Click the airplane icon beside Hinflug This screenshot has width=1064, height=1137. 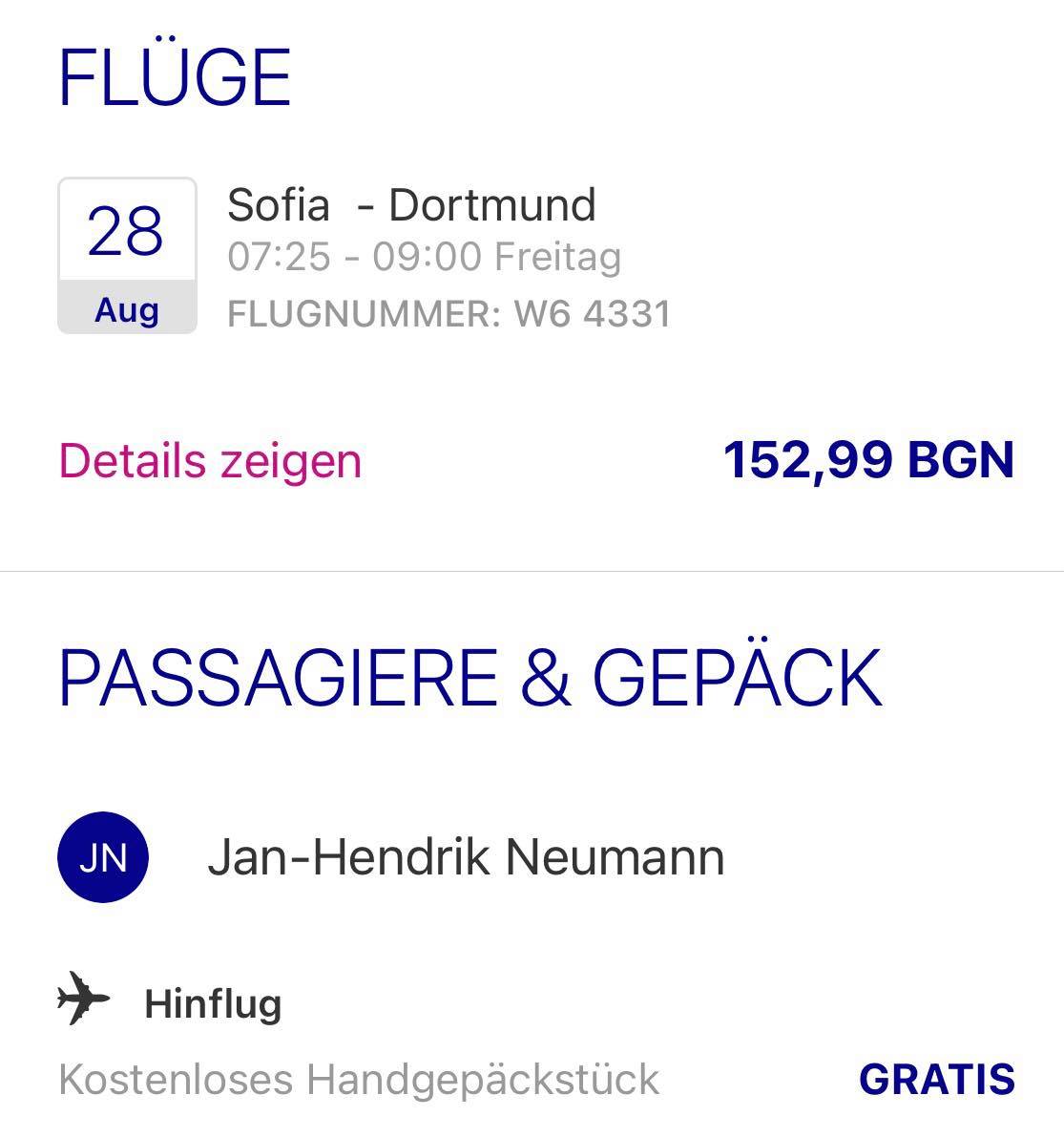click(x=84, y=1000)
